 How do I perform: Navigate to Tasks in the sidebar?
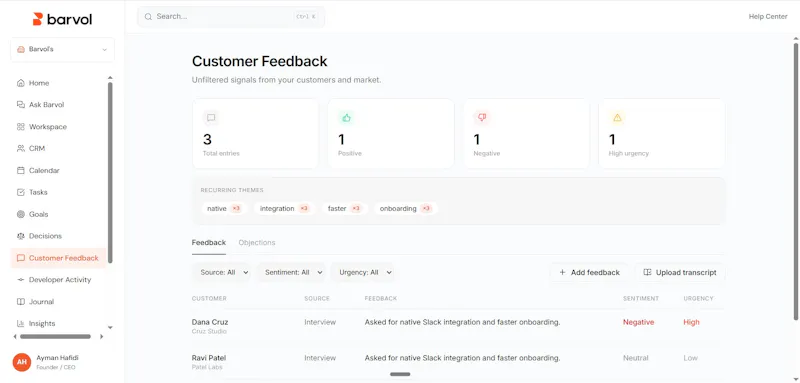58,192
